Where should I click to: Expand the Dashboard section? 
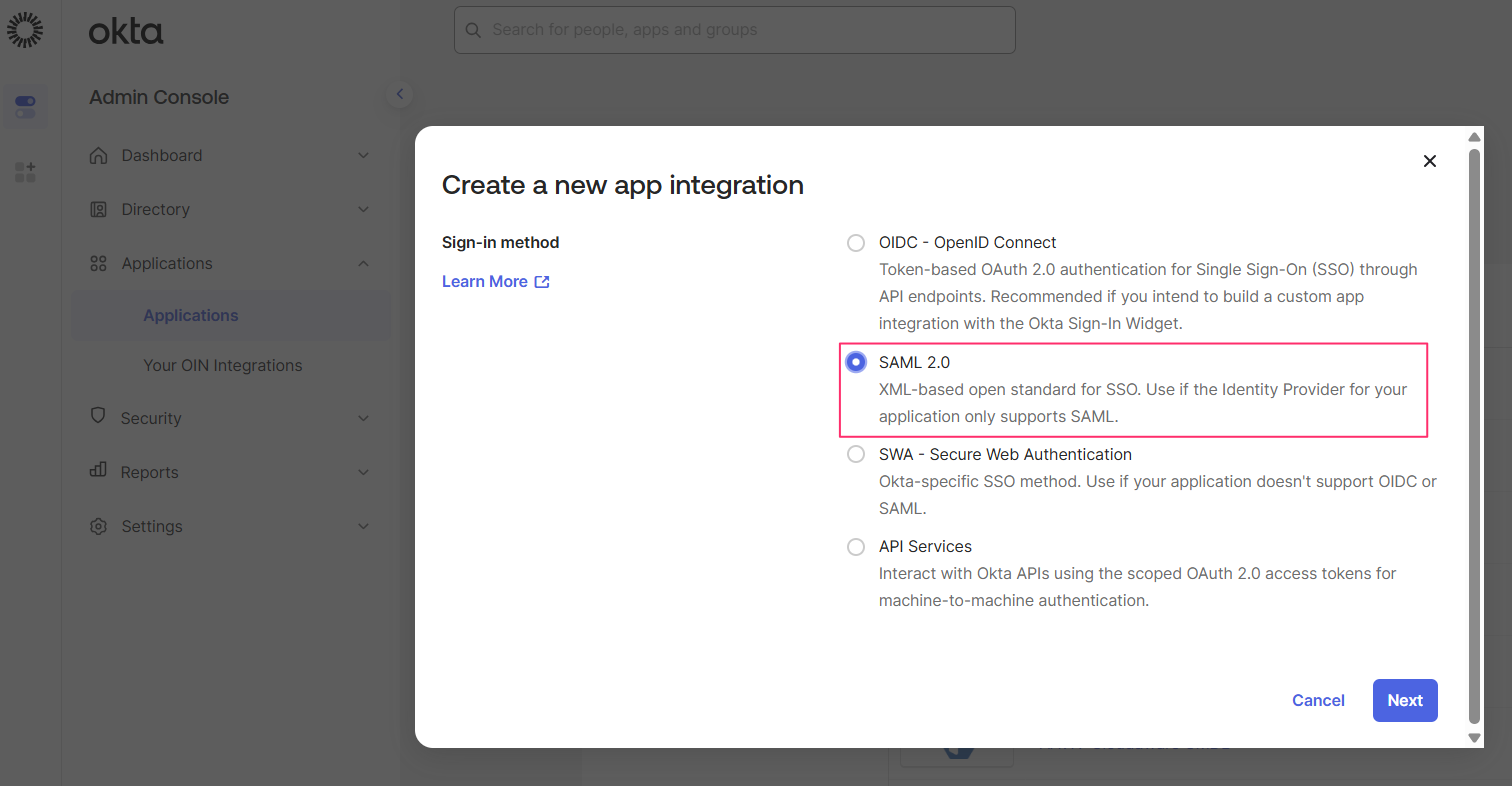click(363, 155)
